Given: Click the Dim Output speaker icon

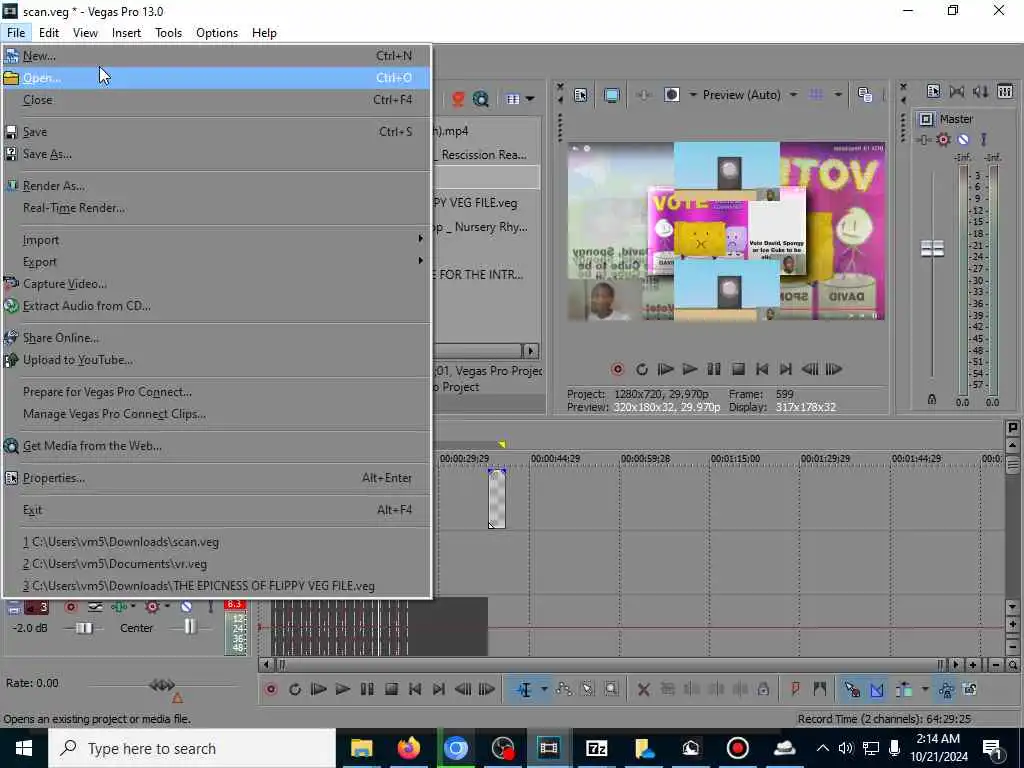Looking at the screenshot, I should [981, 91].
